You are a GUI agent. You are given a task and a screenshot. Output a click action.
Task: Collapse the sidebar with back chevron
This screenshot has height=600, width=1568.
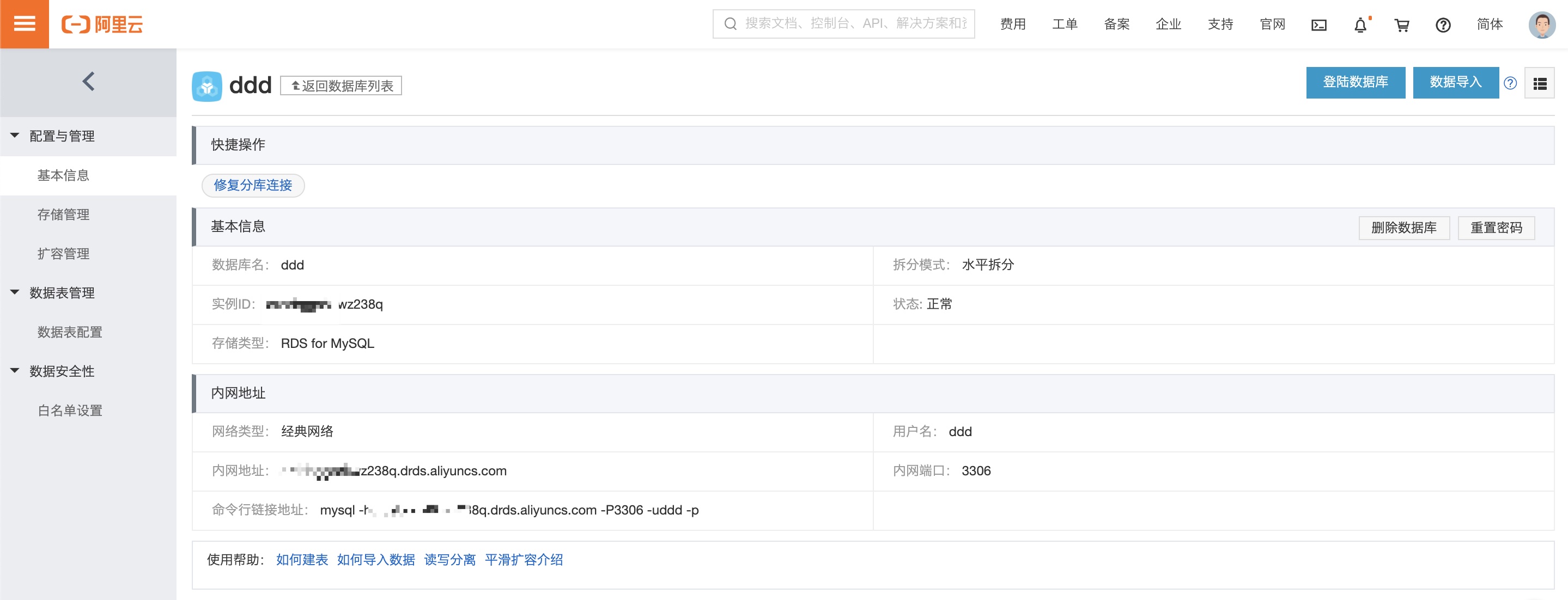click(x=88, y=82)
